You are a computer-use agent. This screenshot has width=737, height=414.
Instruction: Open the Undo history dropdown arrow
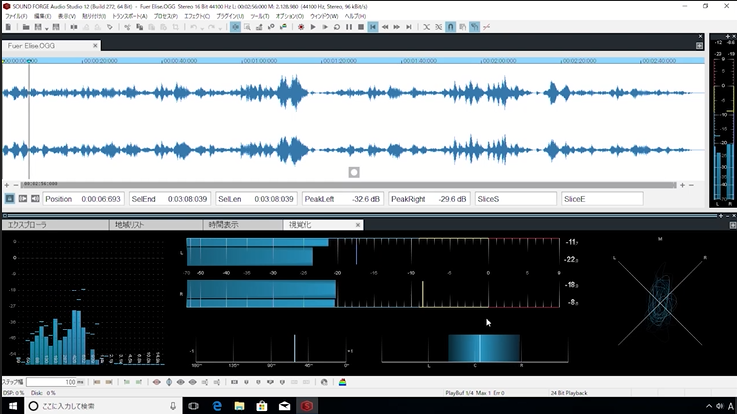click(x=203, y=27)
